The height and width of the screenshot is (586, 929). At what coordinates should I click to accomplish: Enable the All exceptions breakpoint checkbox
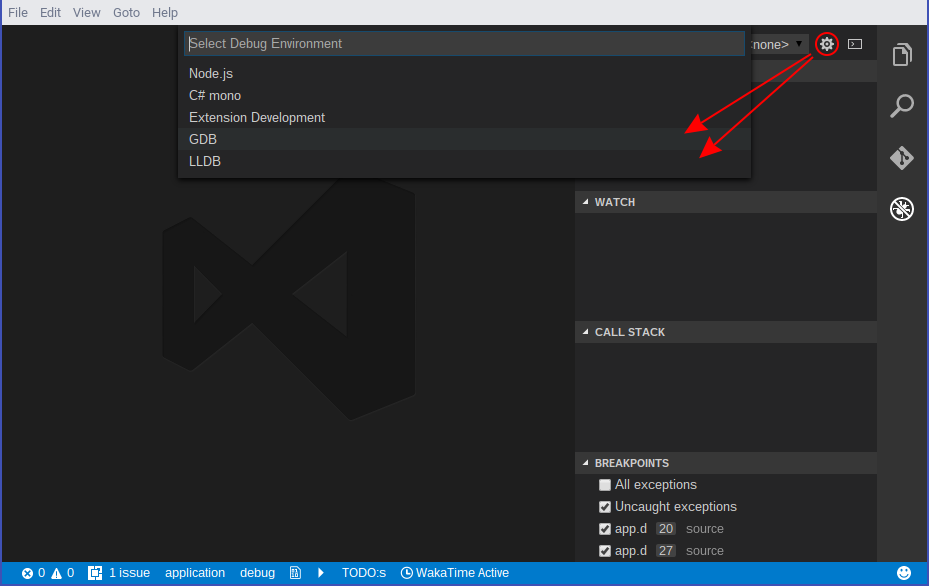(x=605, y=485)
